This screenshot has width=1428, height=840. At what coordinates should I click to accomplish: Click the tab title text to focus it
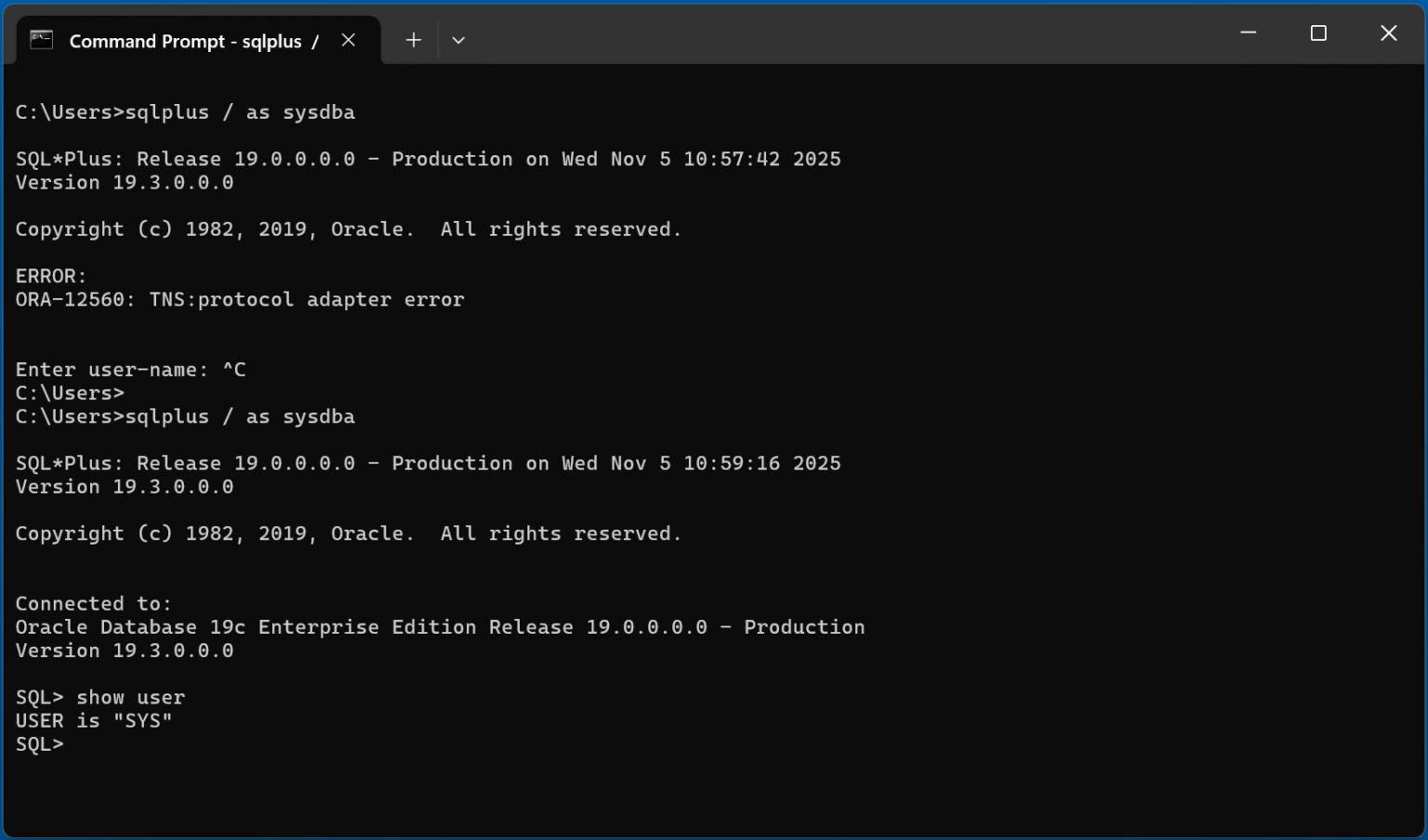coord(183,41)
